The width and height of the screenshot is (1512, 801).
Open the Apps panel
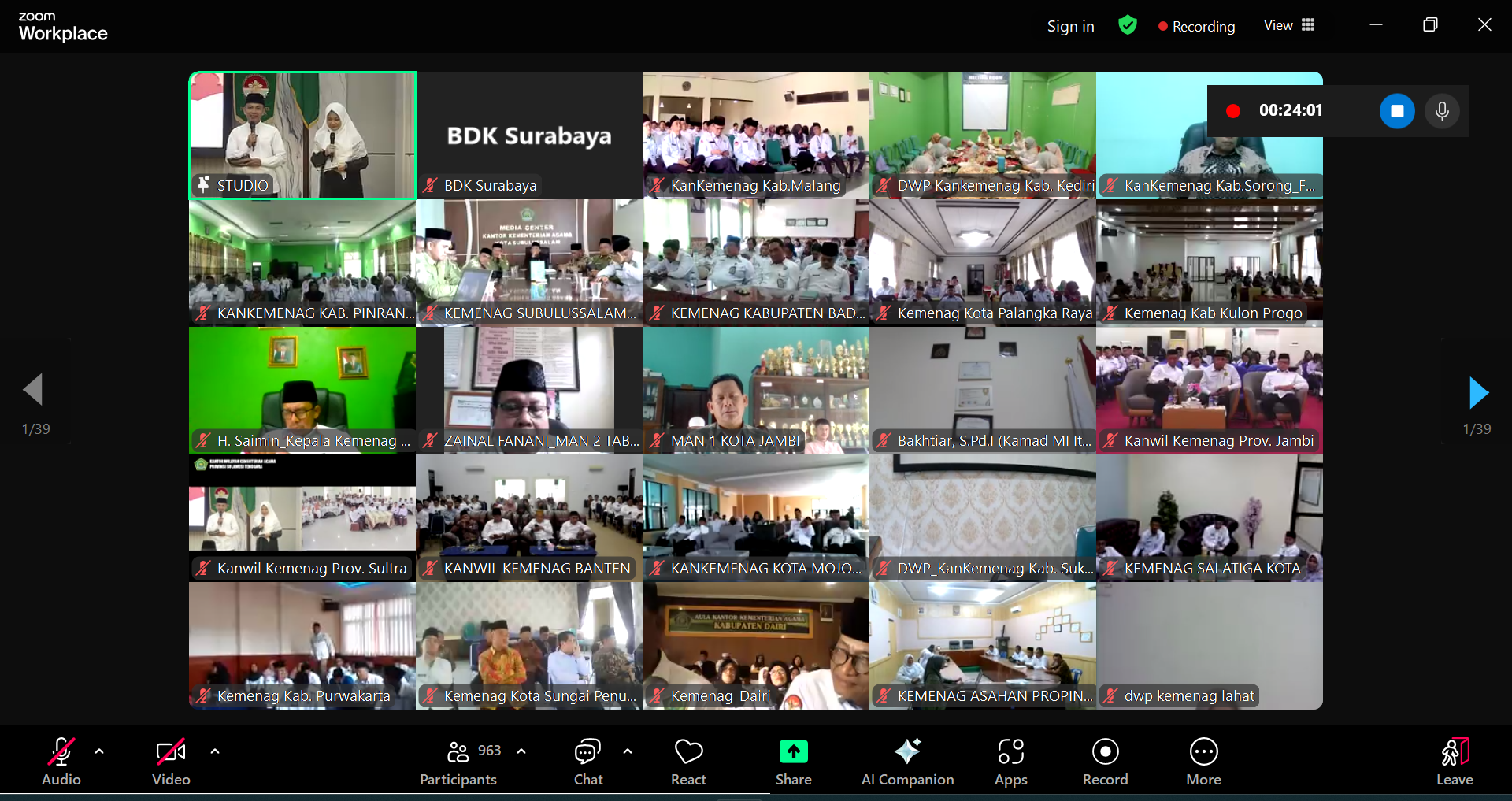[x=1010, y=761]
